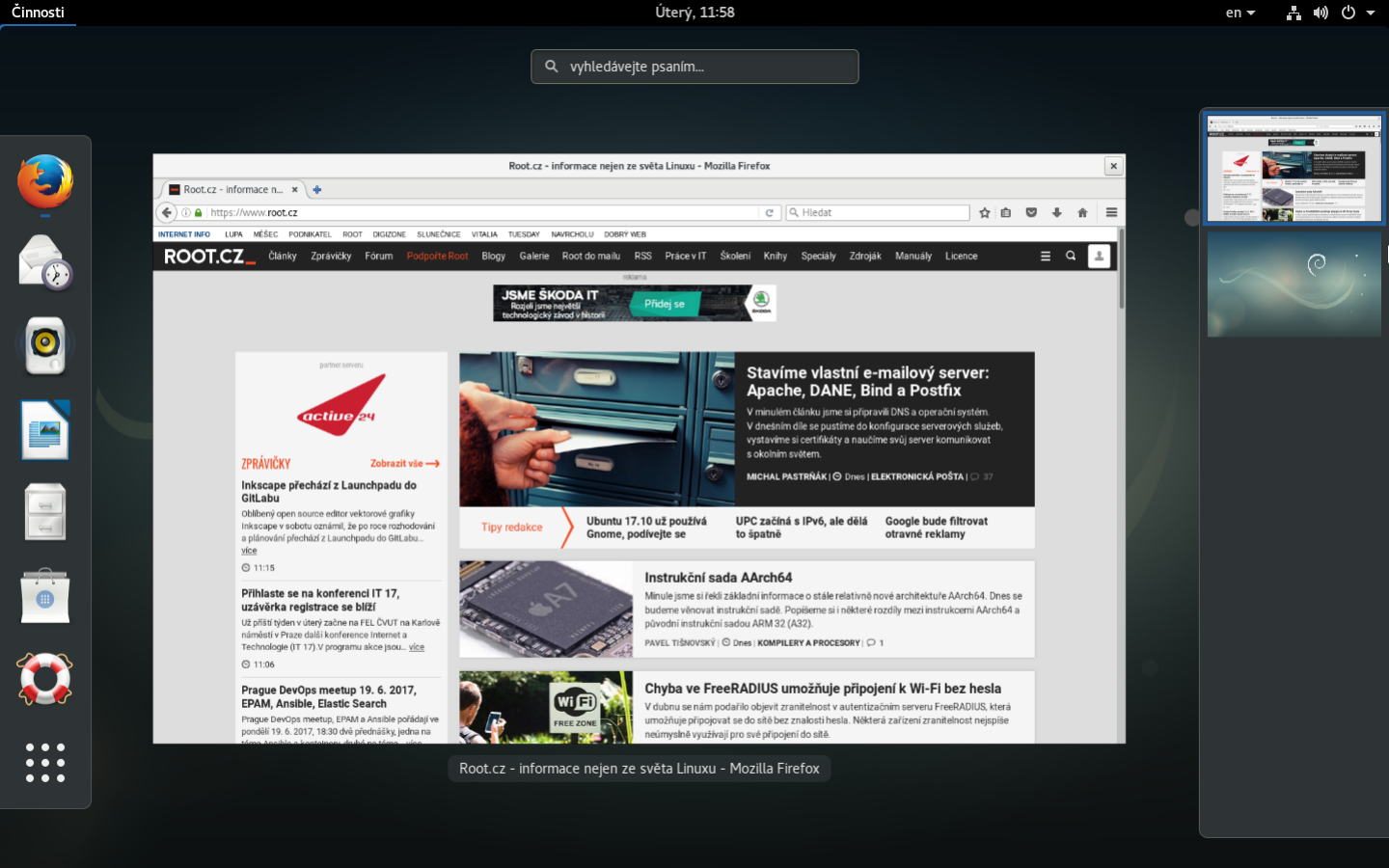Open article Instrukční sada AArch64
Viewport: 1389px width, 868px height.
click(x=719, y=578)
